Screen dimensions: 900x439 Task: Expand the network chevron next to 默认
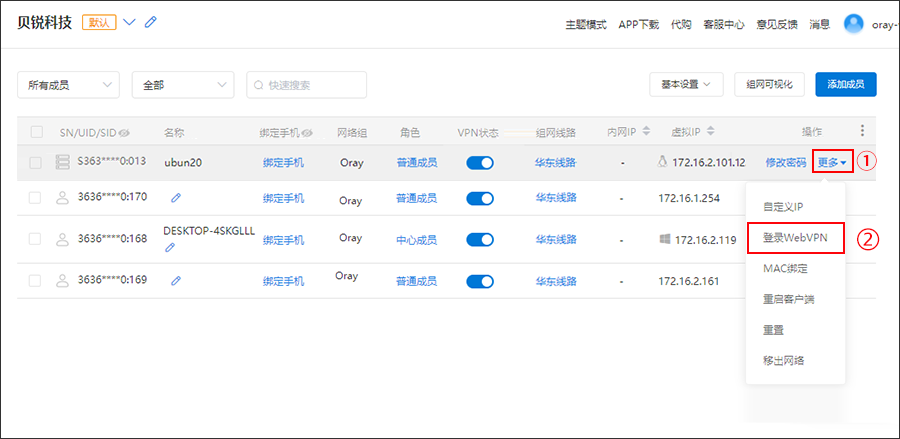[130, 22]
